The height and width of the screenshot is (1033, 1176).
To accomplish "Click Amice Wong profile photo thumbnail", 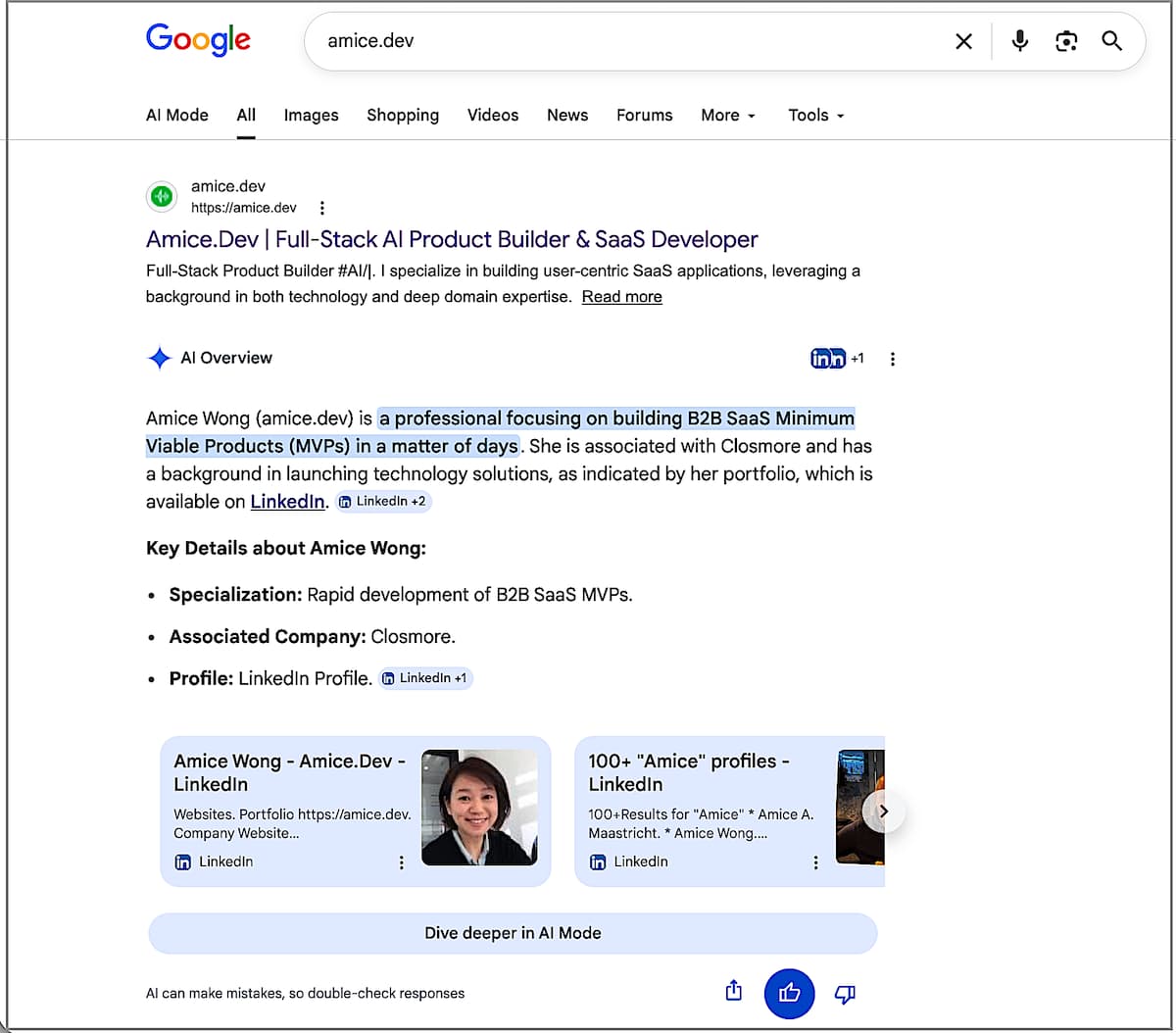I will (479, 808).
